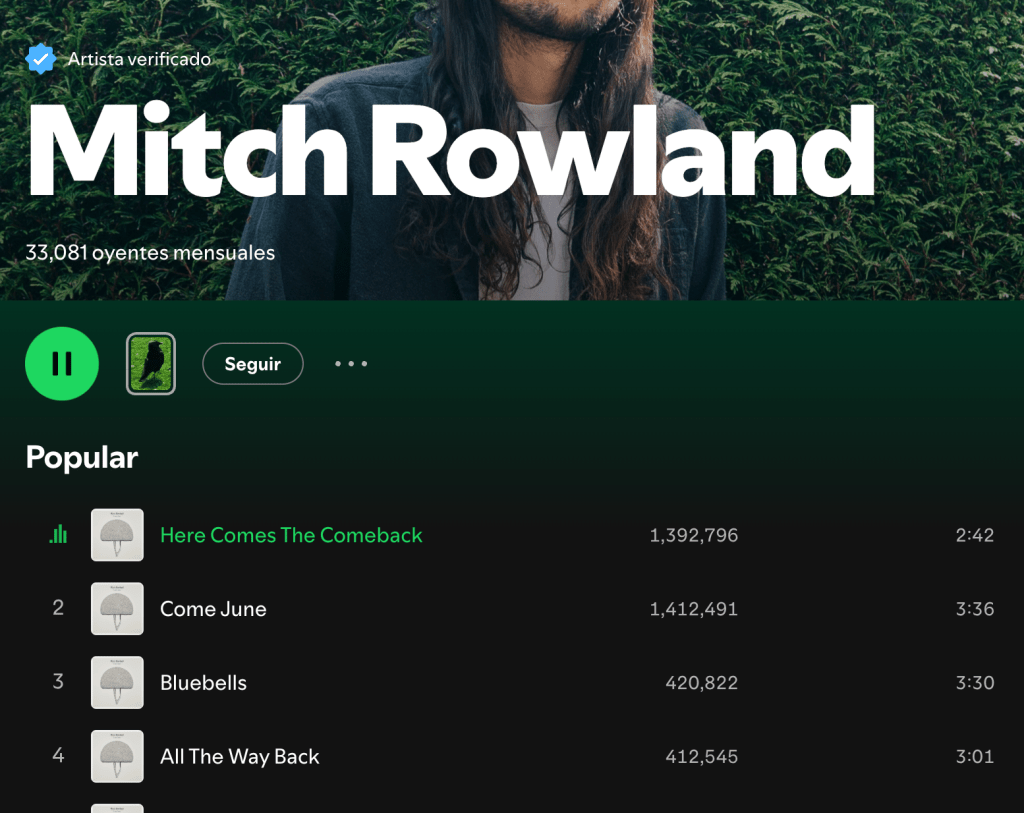Open the three-dot more options menu
Viewport: 1024px width, 813px height.
351,364
